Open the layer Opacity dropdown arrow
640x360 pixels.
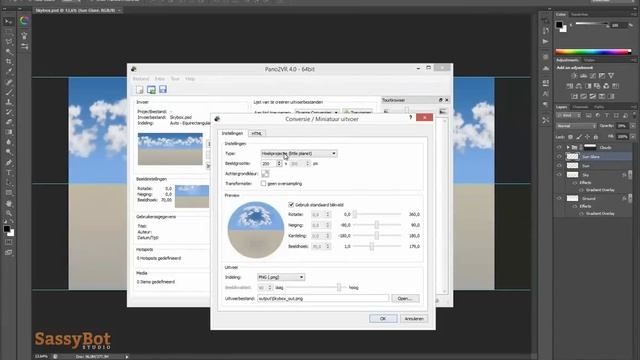633,126
